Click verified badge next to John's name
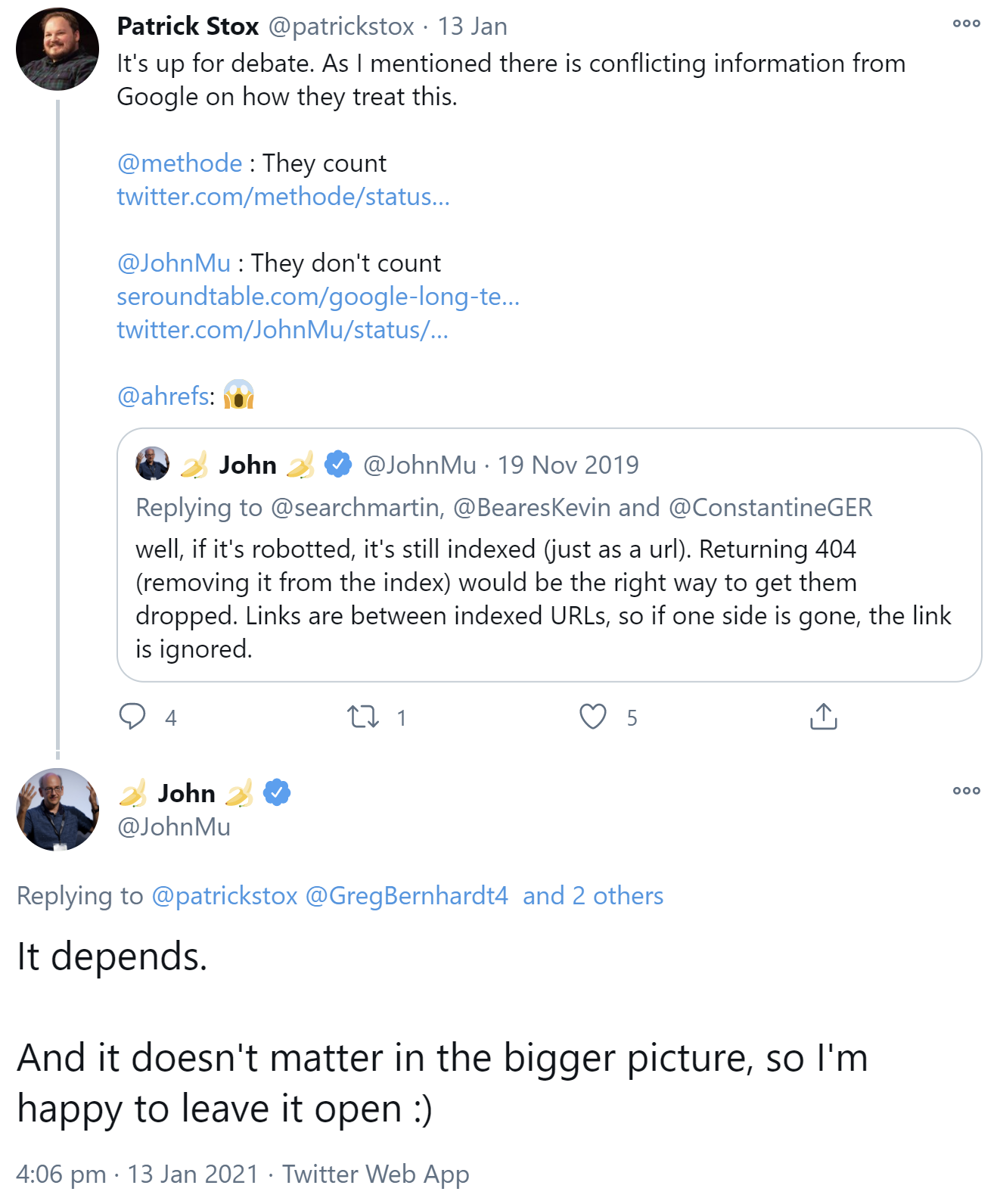 [x=277, y=792]
